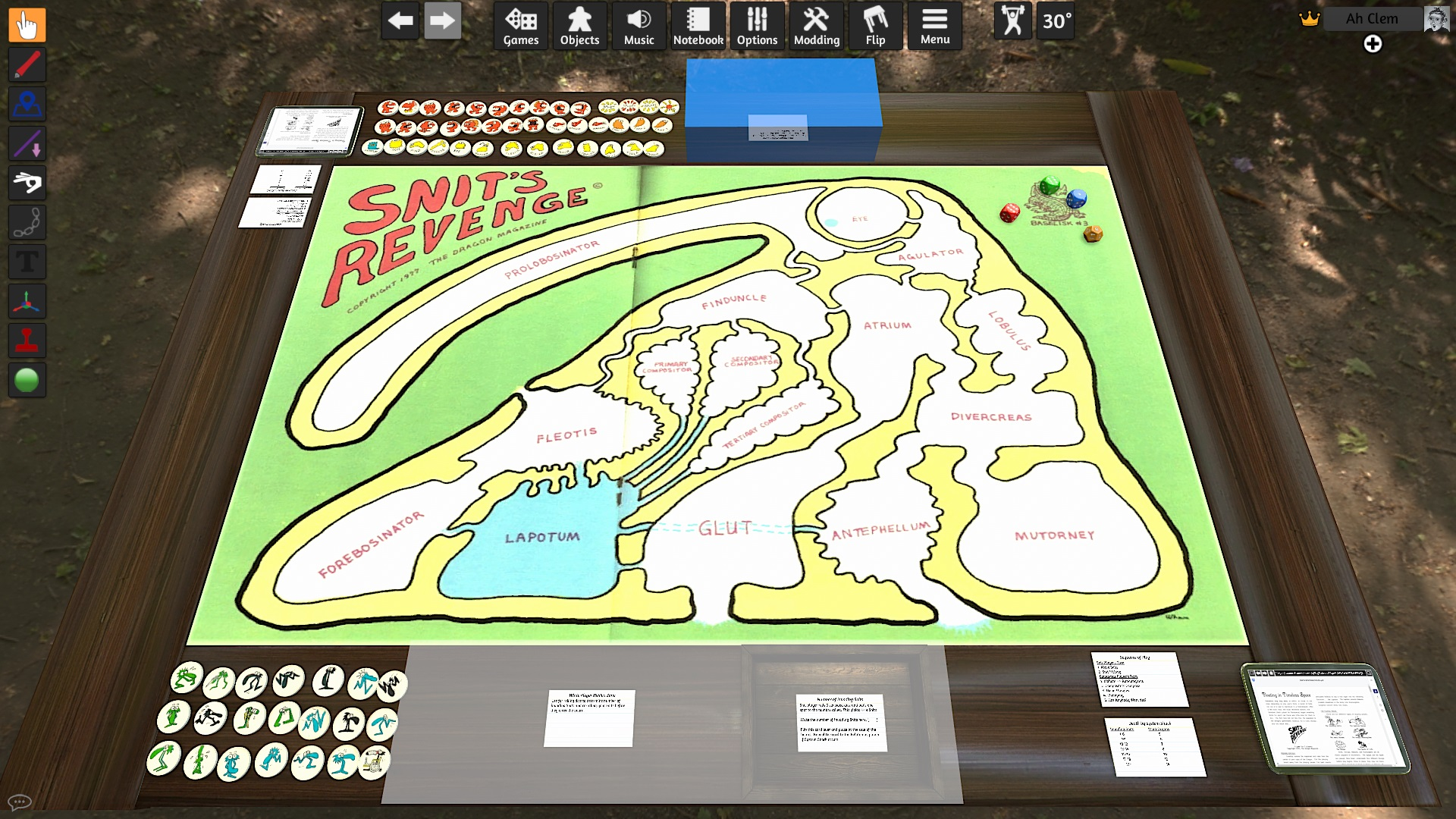Select the Joint chain tool

[x=27, y=222]
